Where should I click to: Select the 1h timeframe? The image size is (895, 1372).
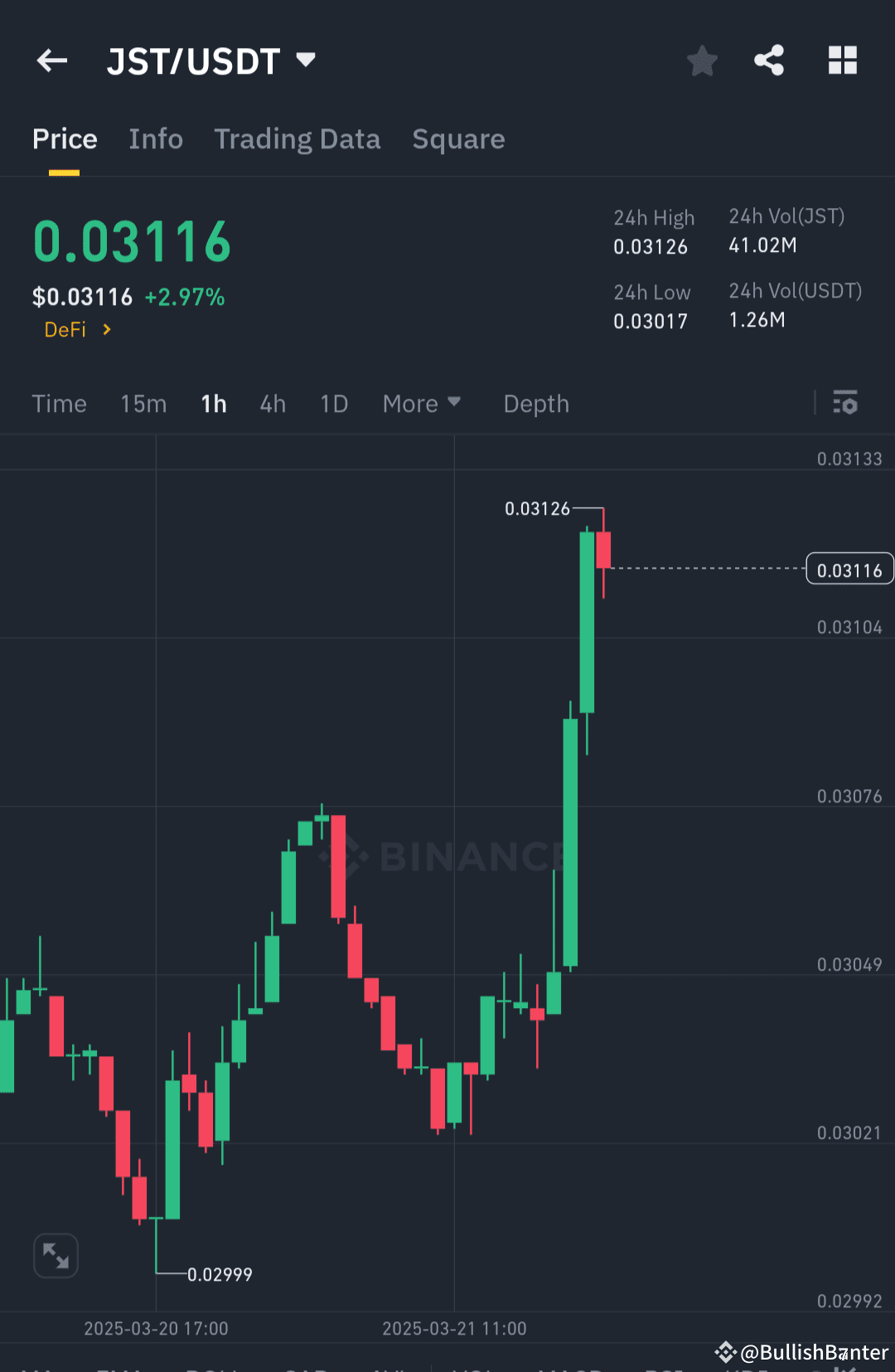tap(213, 404)
